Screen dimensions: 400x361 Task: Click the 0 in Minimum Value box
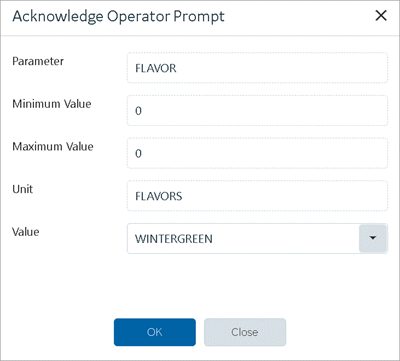138,111
